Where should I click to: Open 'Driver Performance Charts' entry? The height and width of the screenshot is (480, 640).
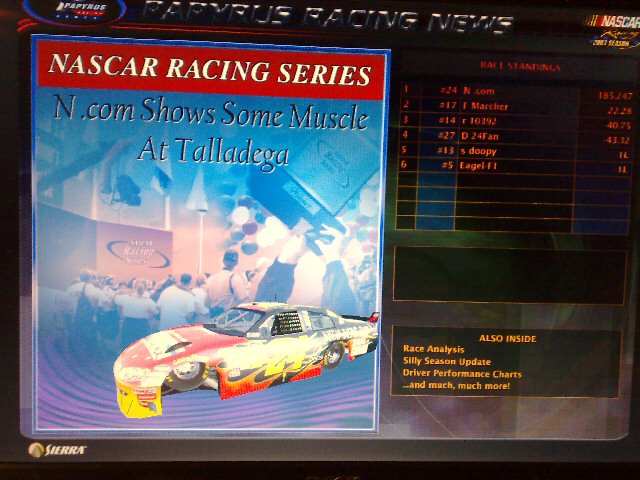[462, 373]
